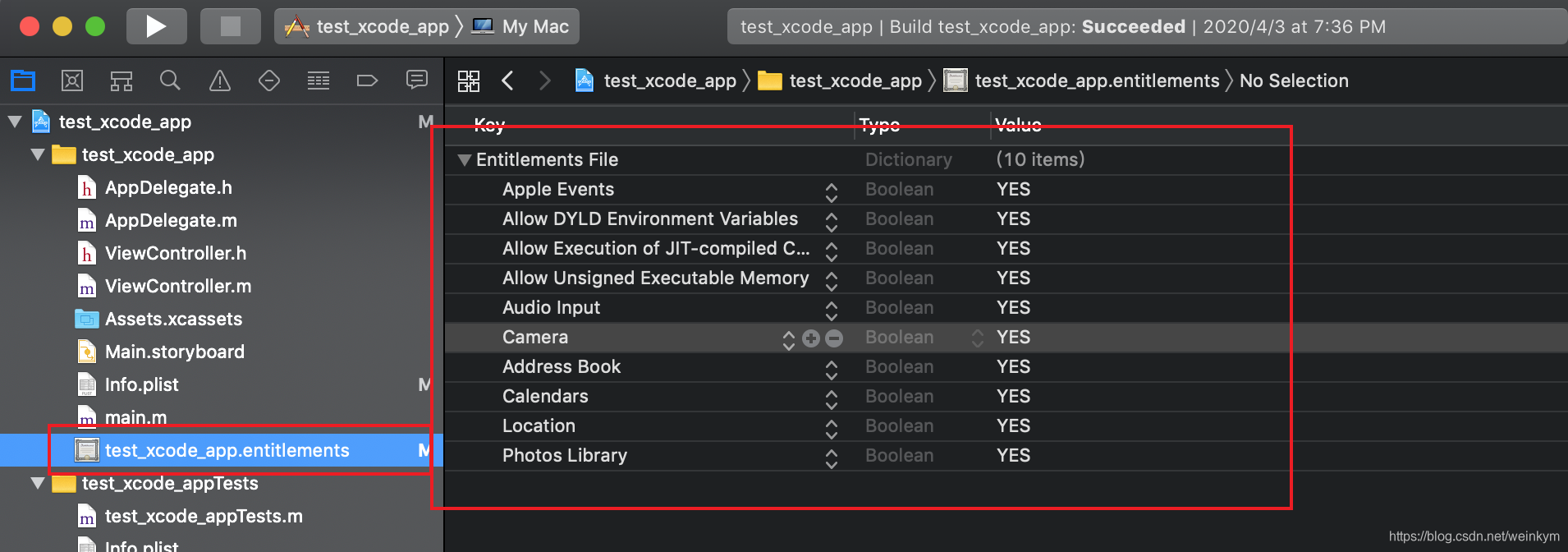This screenshot has width=1568, height=552.
Task: Go back with the left chevron
Action: (507, 80)
